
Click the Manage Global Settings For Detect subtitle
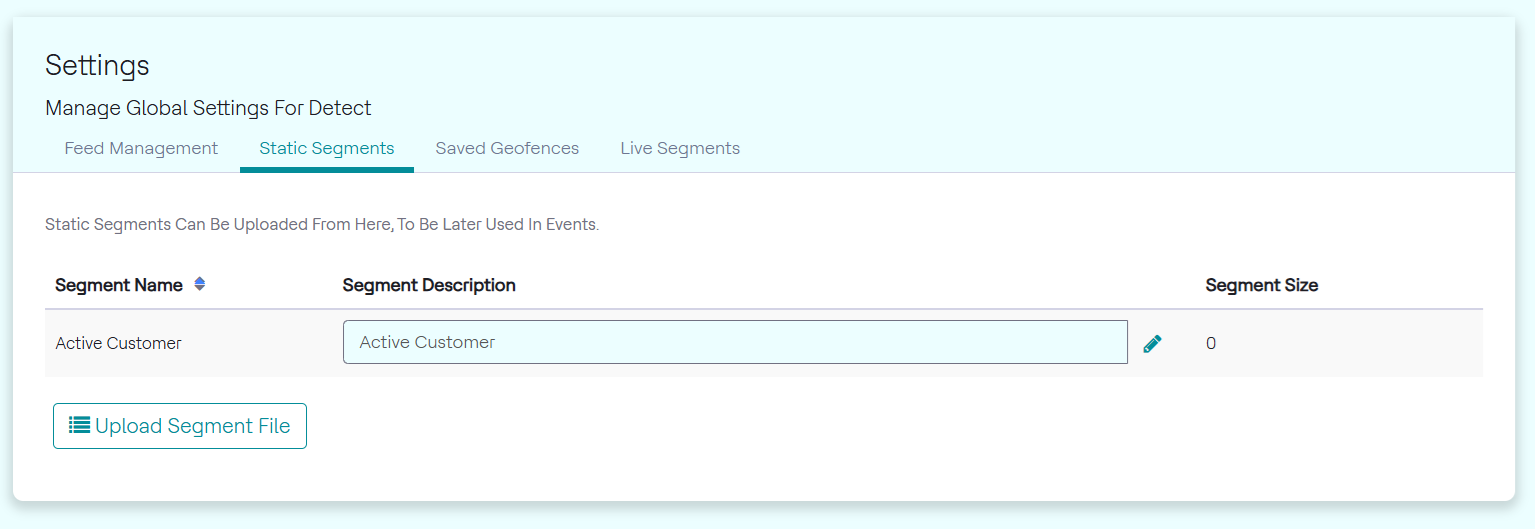[208, 108]
